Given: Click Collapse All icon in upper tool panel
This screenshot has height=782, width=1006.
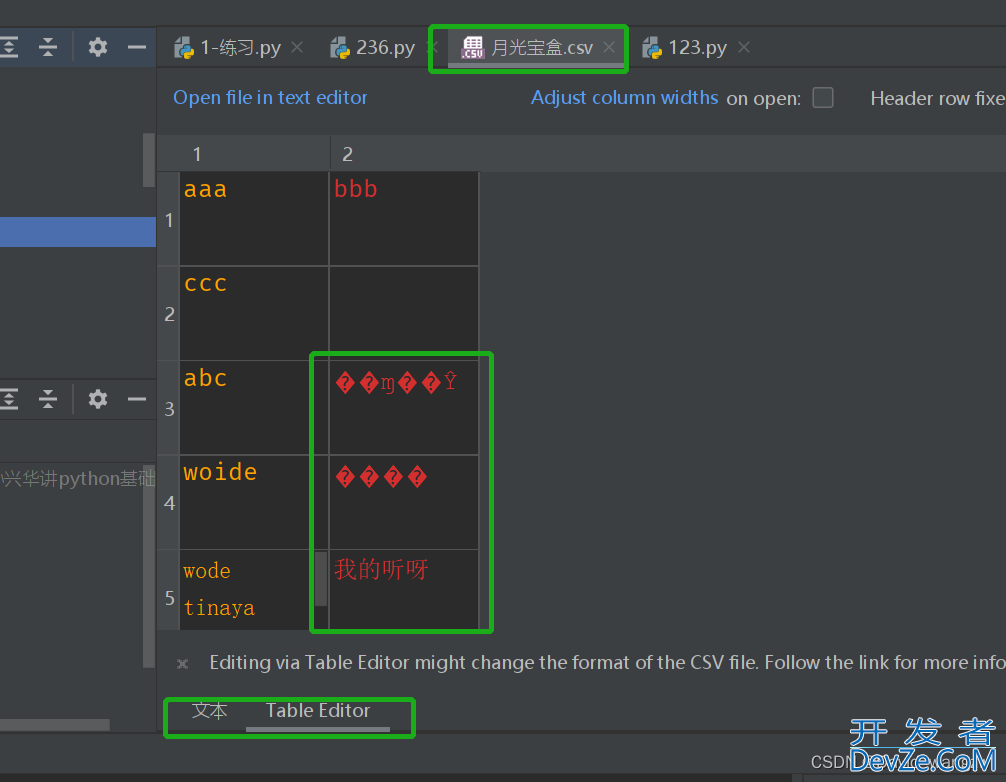Looking at the screenshot, I should [x=48, y=47].
